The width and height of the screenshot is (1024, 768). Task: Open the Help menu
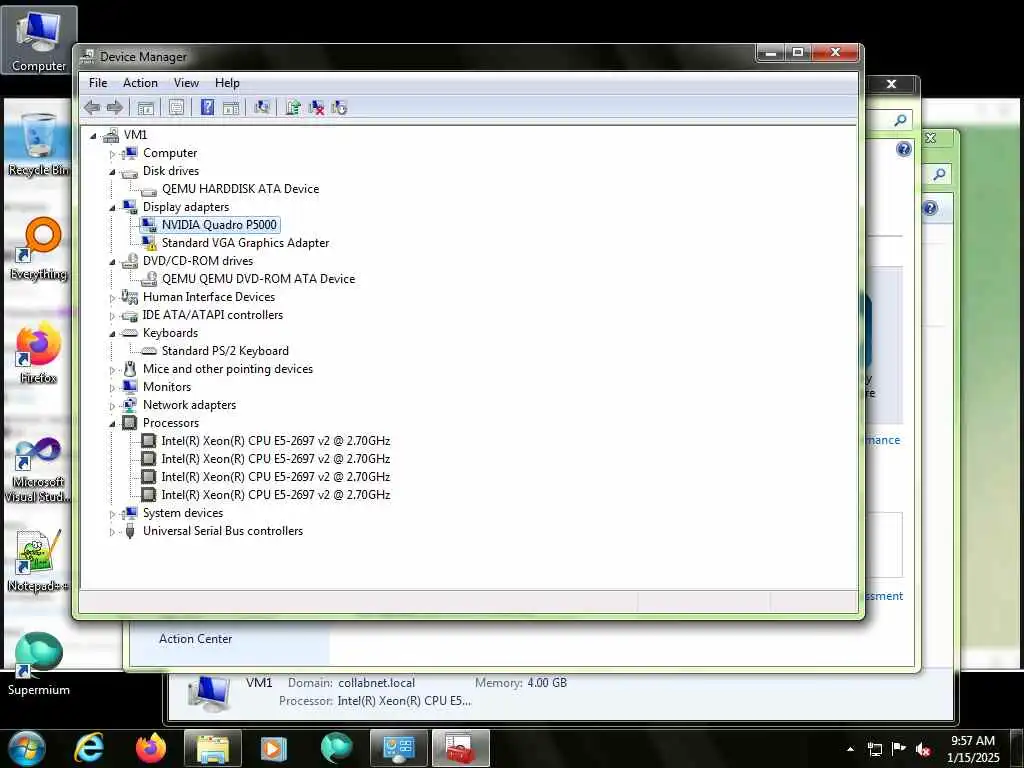tap(227, 83)
